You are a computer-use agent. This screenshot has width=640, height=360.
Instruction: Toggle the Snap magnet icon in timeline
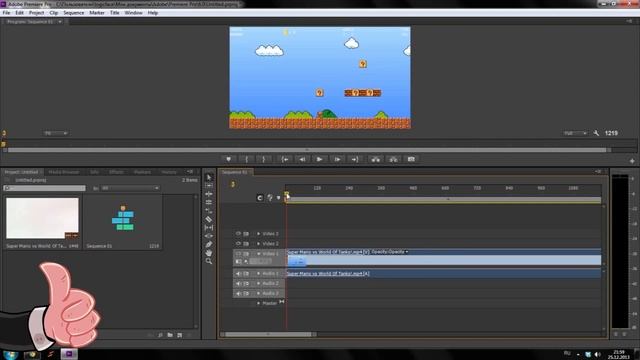tap(260, 198)
